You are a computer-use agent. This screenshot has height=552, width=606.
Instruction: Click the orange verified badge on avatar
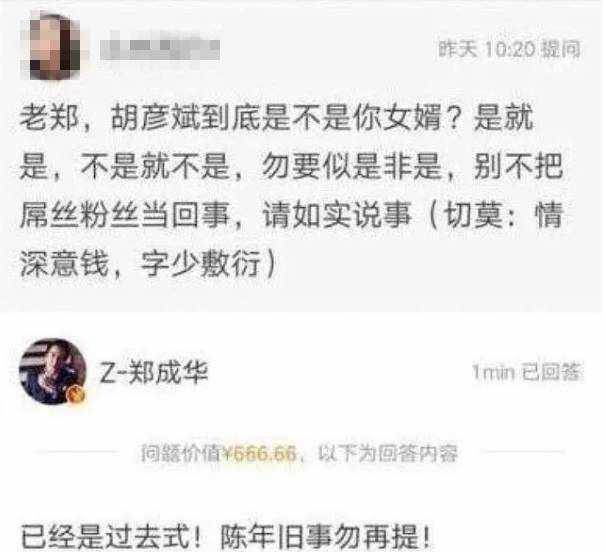[77, 395]
